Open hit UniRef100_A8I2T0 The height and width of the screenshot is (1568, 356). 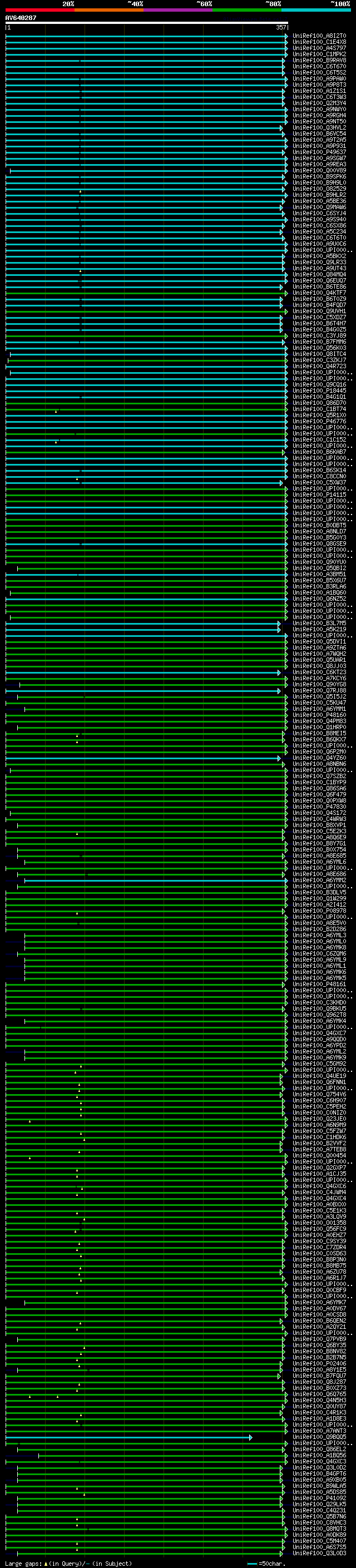click(319, 36)
